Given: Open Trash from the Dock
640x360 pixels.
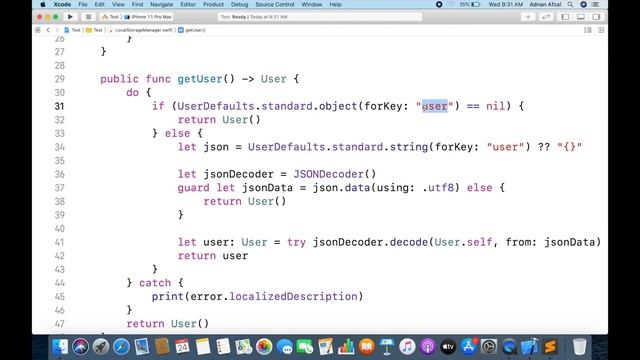Looking at the screenshot, I should pos(579,347).
